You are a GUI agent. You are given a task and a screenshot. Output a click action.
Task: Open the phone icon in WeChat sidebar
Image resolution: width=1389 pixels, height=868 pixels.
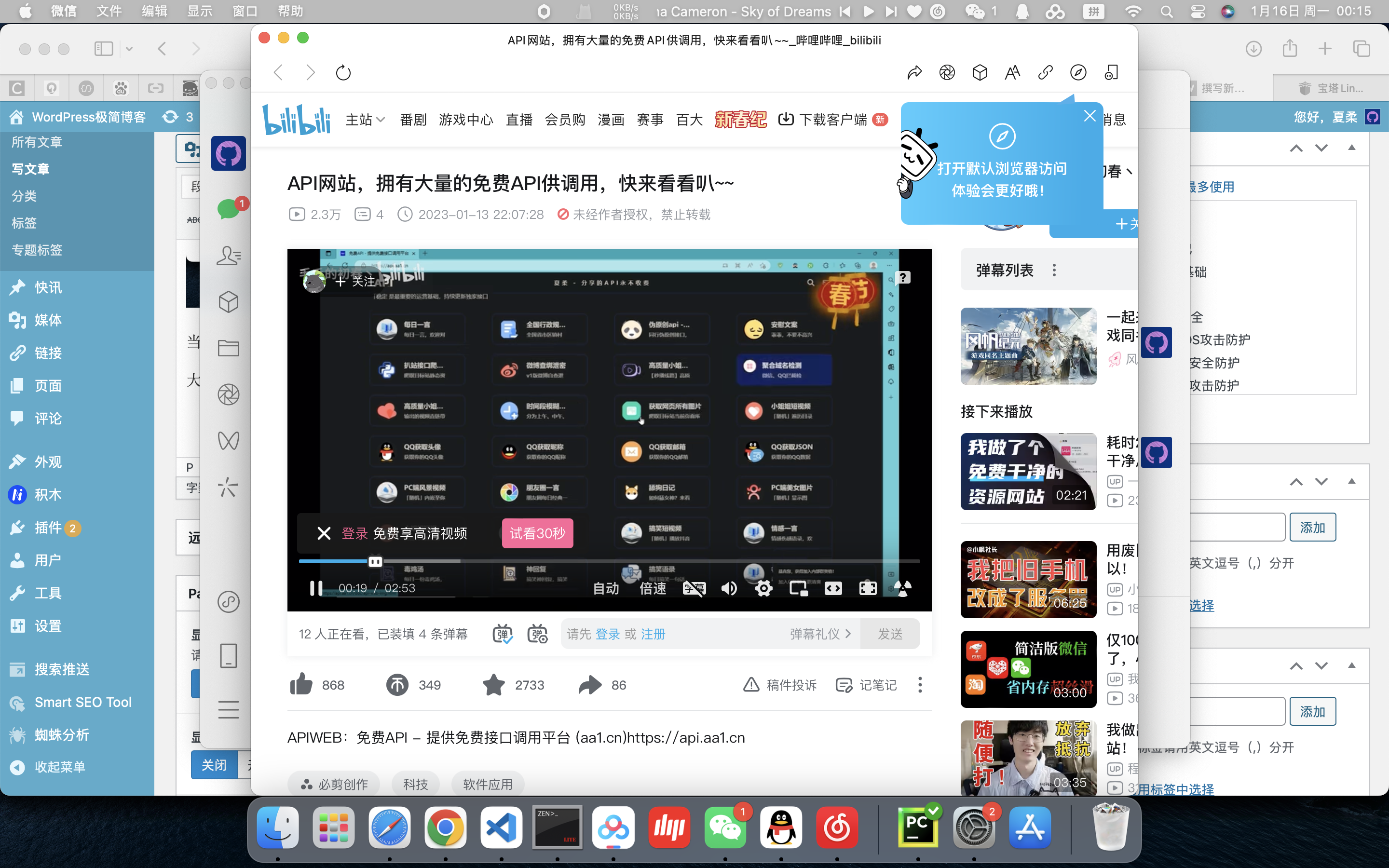pyautogui.click(x=229, y=656)
